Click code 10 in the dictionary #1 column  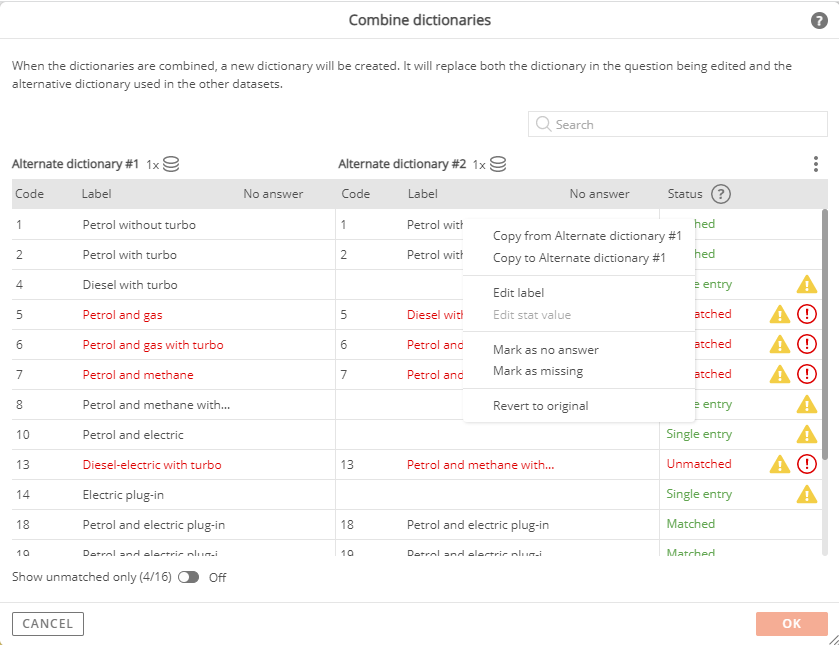(22, 435)
